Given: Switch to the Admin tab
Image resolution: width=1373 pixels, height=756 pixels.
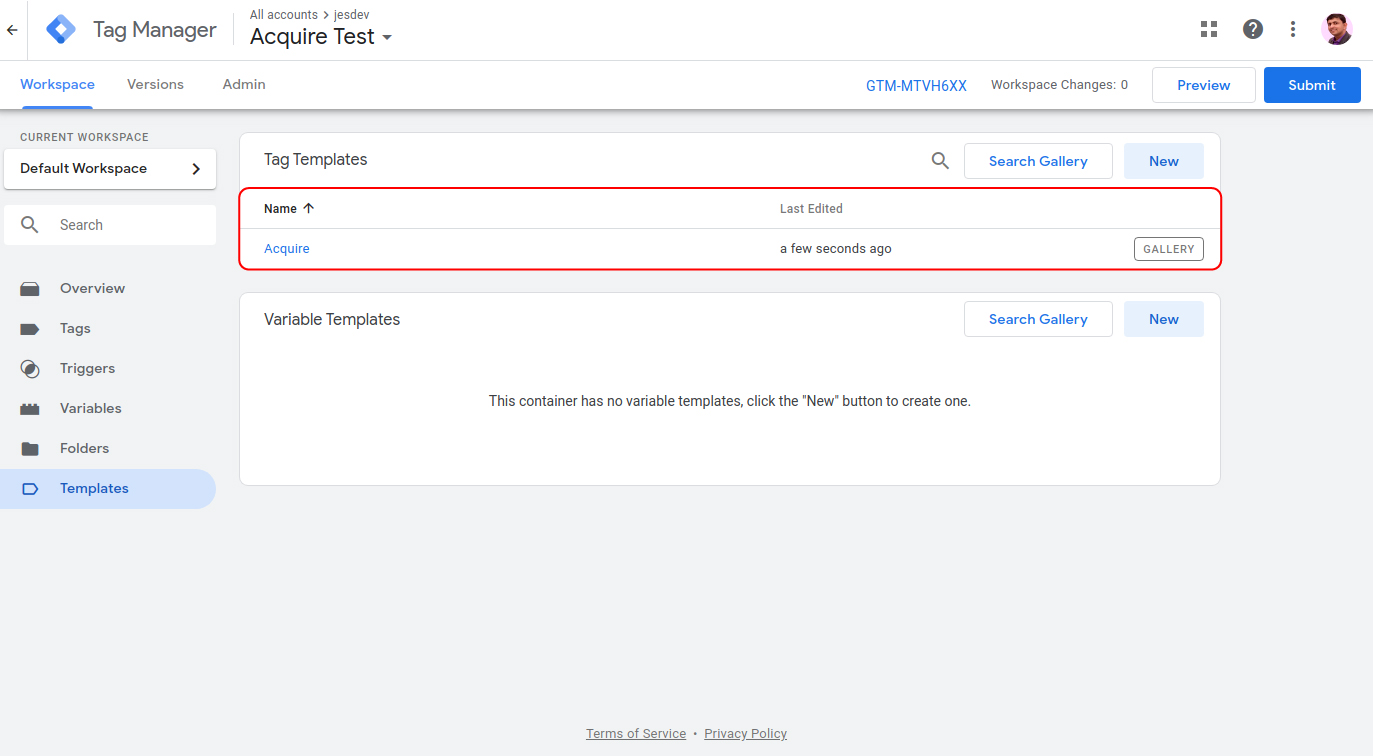Looking at the screenshot, I should point(244,85).
